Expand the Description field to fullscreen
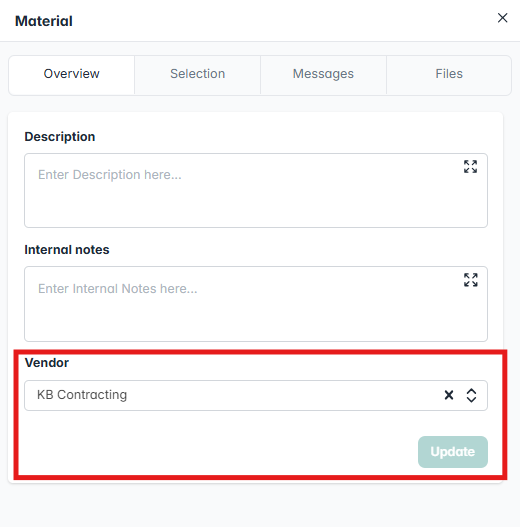 [x=470, y=166]
